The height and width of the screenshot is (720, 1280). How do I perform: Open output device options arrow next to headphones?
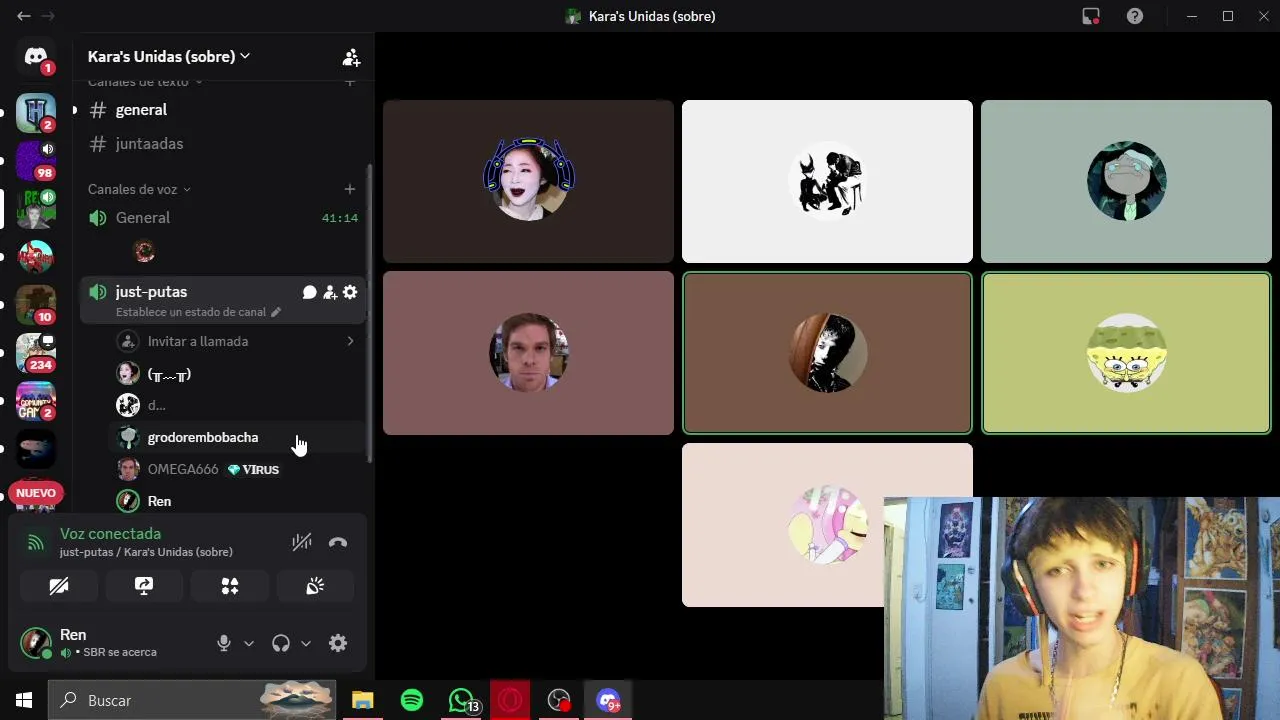(x=306, y=643)
